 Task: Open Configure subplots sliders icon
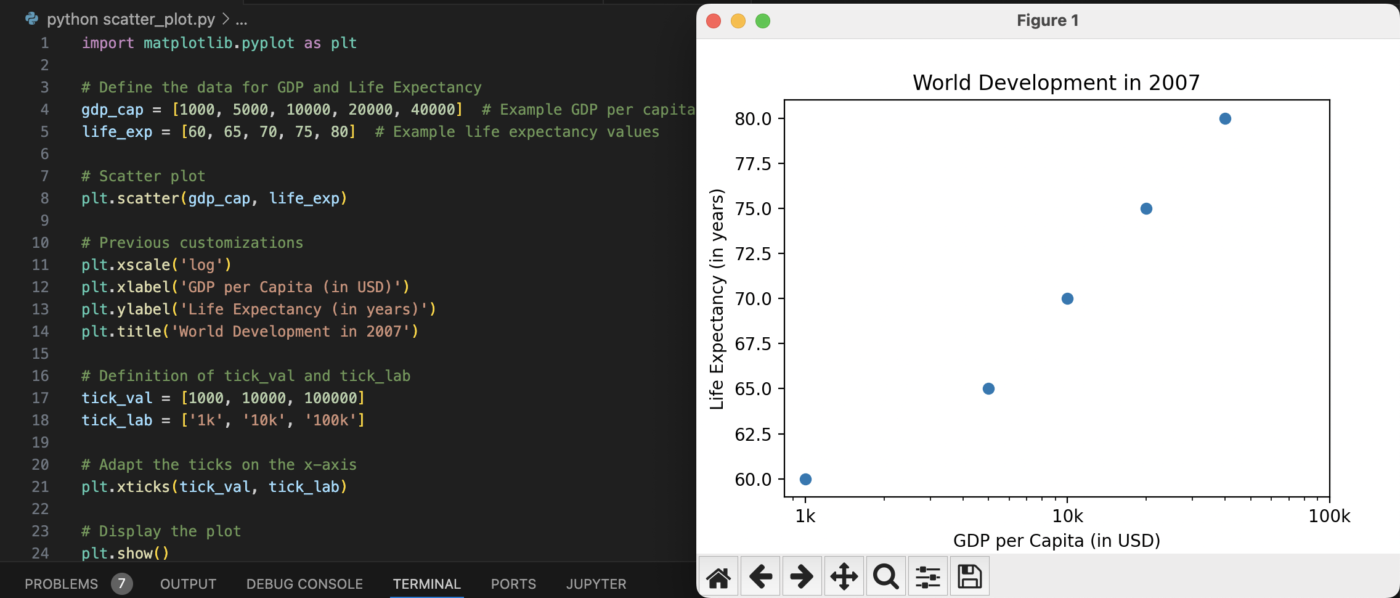tap(928, 577)
